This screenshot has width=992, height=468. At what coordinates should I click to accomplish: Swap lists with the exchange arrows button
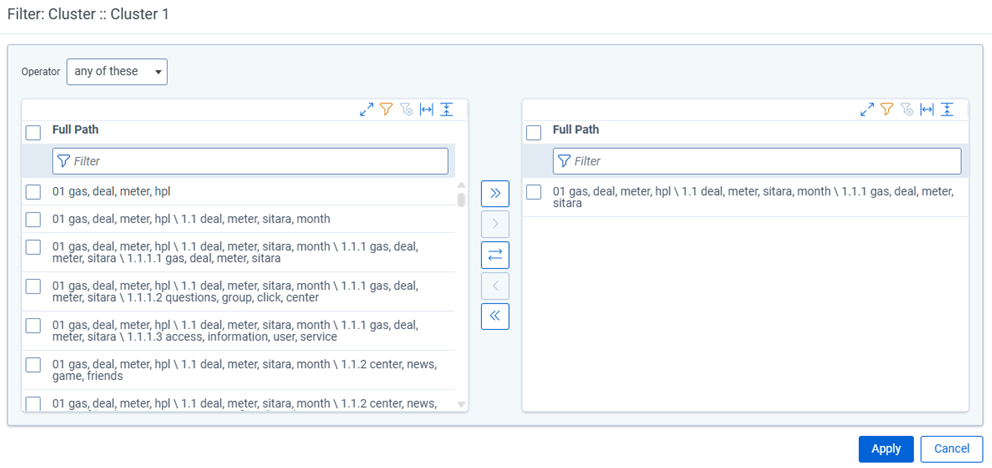(495, 255)
